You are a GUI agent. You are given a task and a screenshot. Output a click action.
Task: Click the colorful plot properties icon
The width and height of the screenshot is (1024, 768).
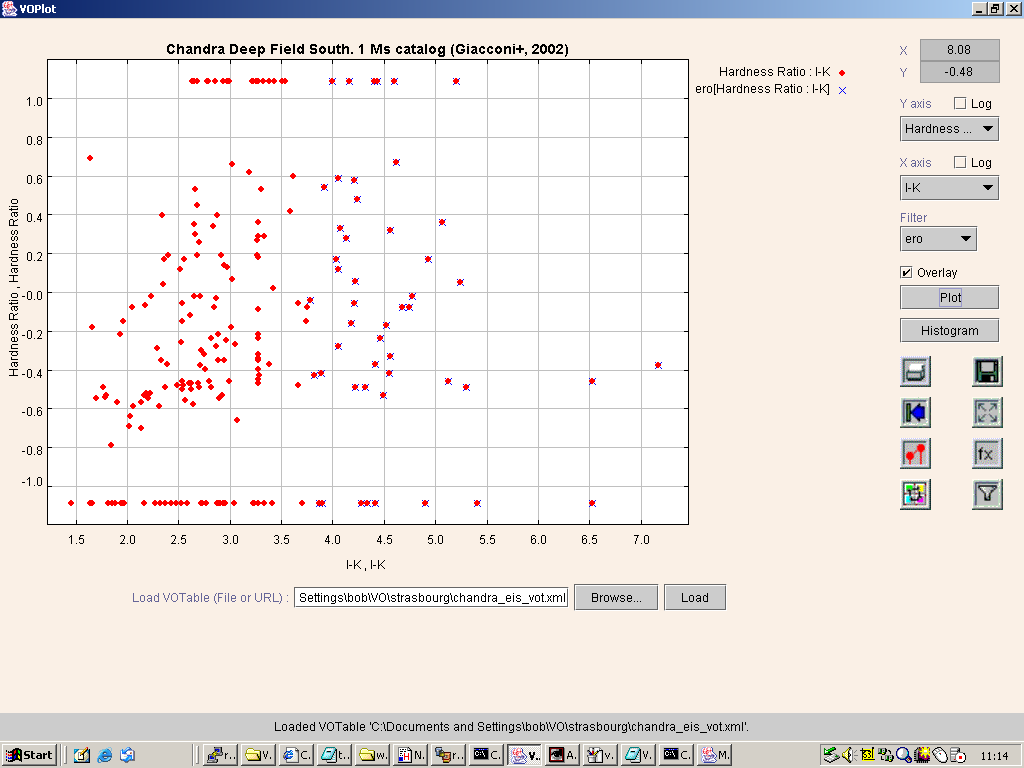click(915, 493)
